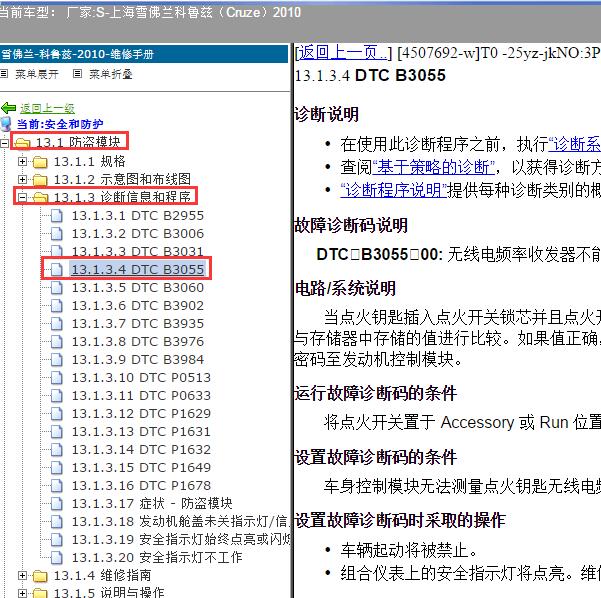Click the 雪佛兰-科鲁兹-2010-维修手册 header bar
The height and width of the screenshot is (598, 601).
point(144,54)
